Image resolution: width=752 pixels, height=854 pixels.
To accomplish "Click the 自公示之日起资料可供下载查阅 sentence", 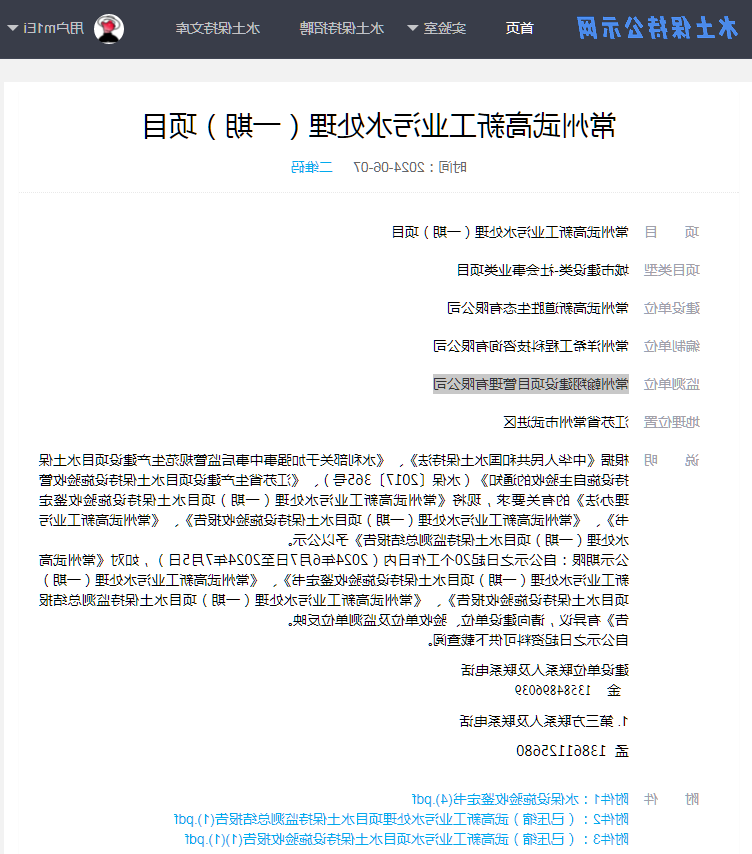I will [528, 640].
